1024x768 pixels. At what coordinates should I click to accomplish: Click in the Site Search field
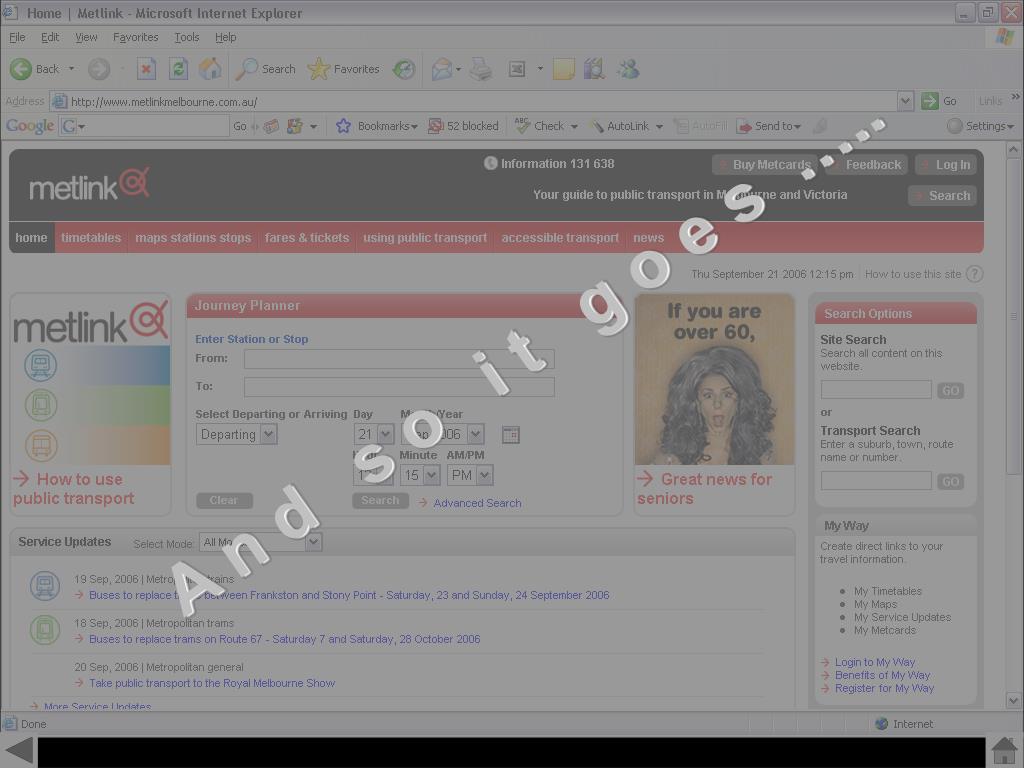(x=876, y=390)
